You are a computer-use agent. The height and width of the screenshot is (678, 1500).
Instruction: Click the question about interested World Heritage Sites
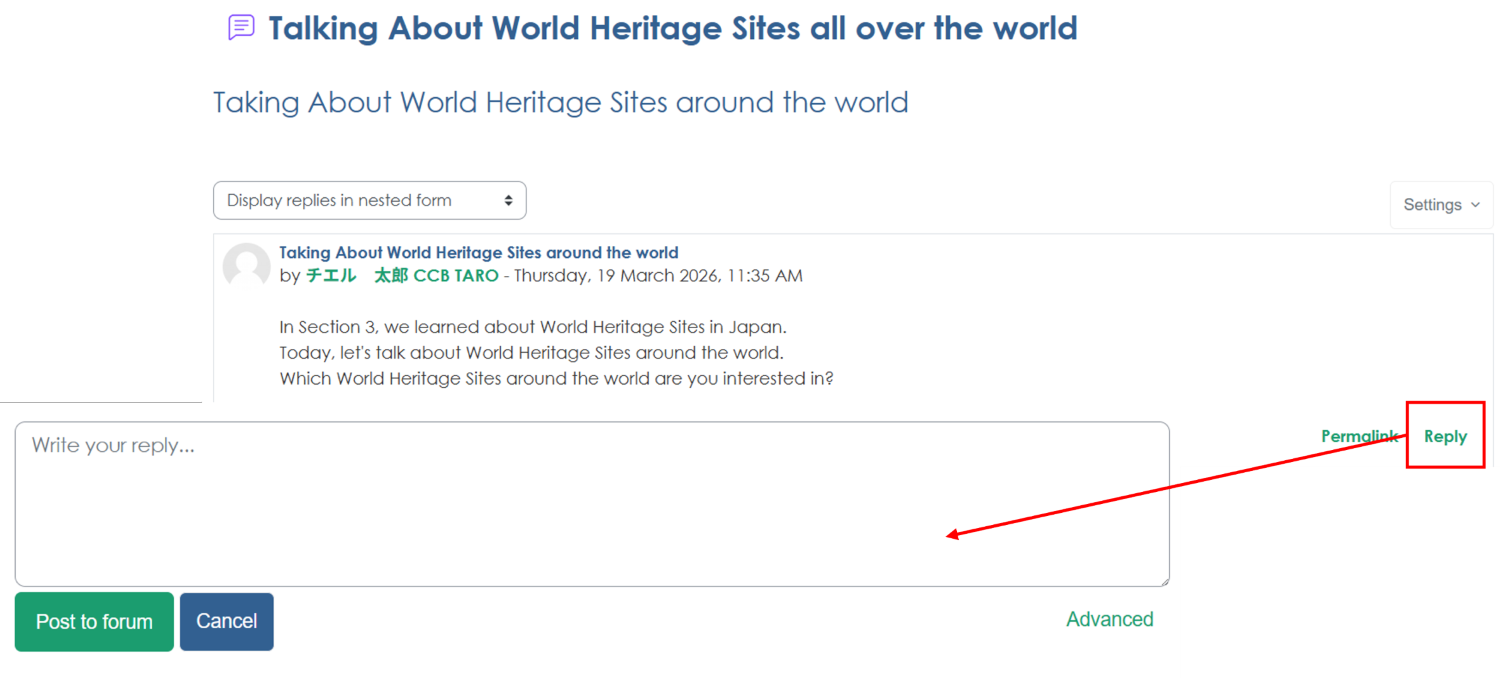[556, 379]
